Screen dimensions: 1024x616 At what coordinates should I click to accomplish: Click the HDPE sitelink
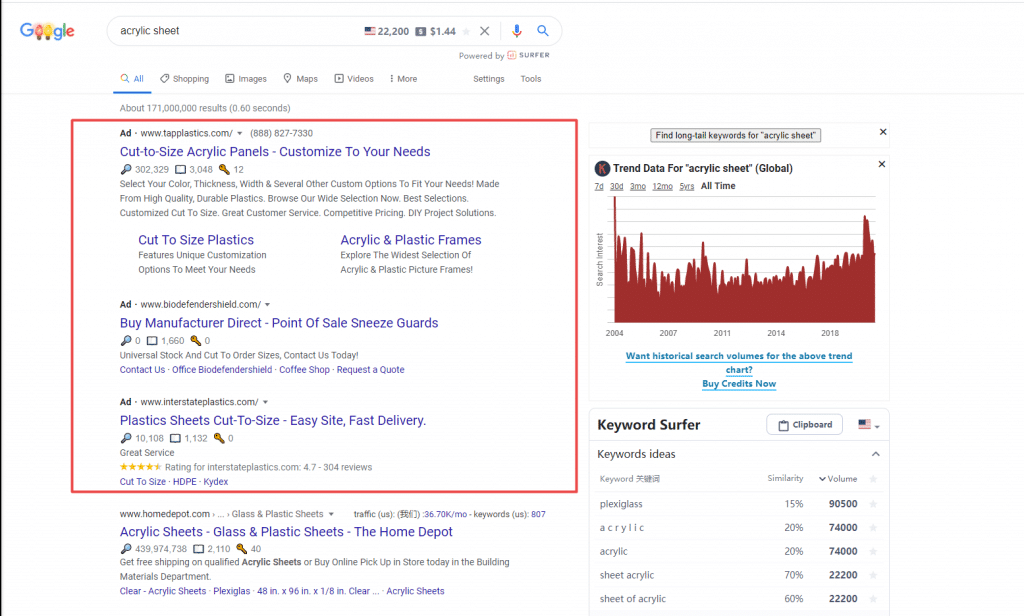185,482
